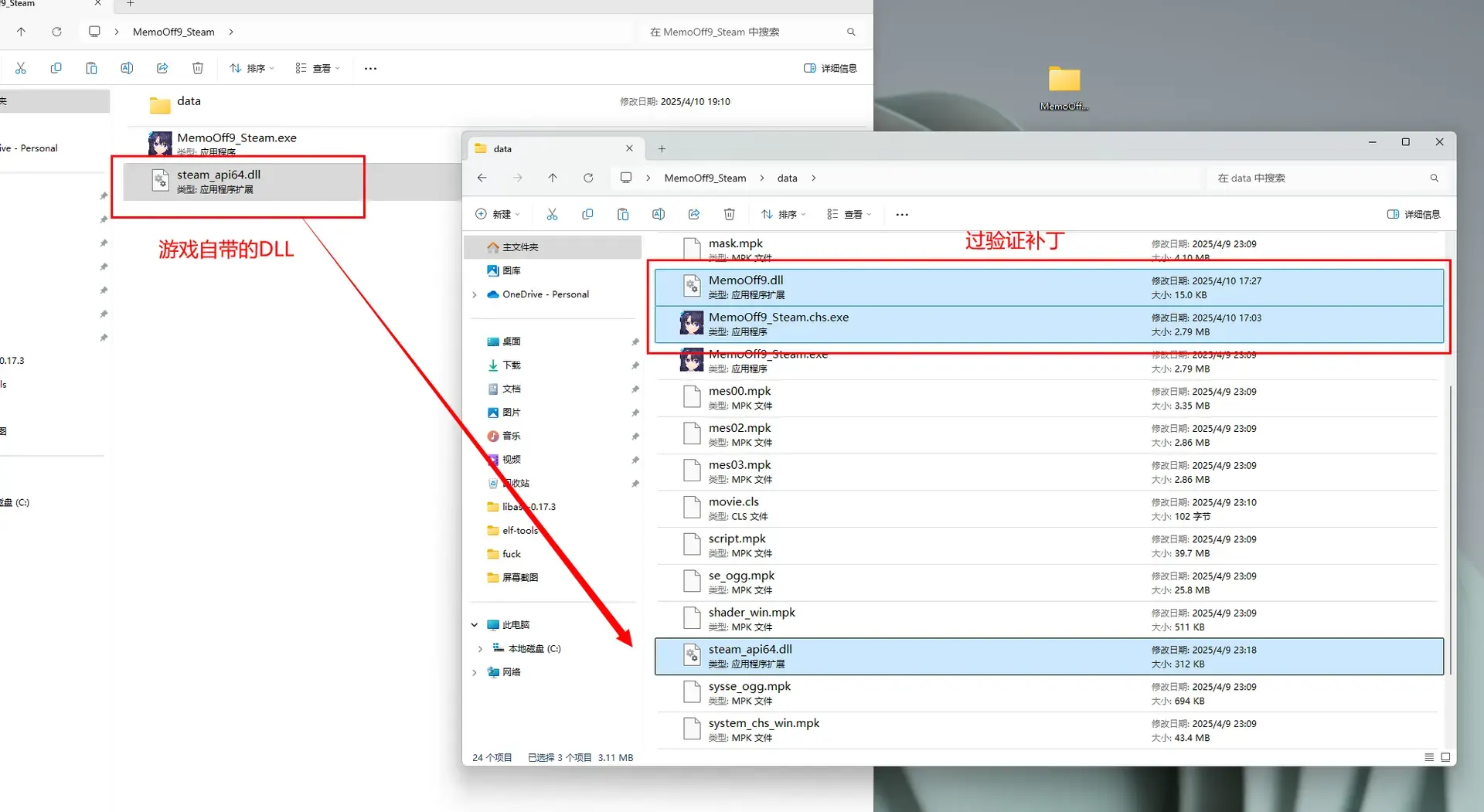Go up one folder level in data window
Screen dimensions: 1484x812
point(553,178)
